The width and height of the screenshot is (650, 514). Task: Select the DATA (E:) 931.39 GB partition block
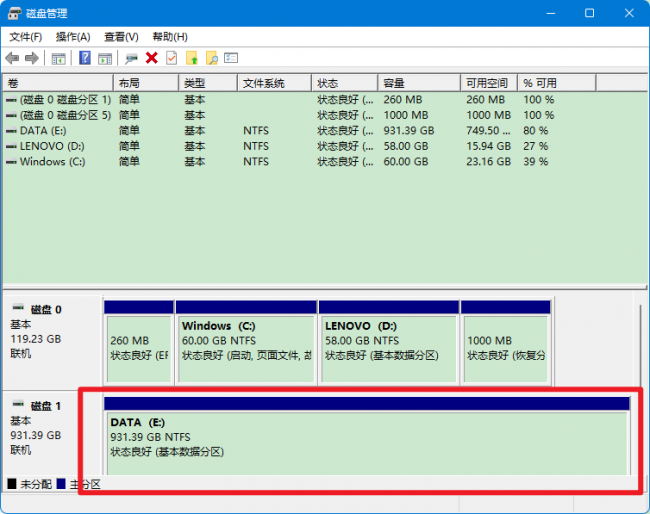[x=367, y=436]
